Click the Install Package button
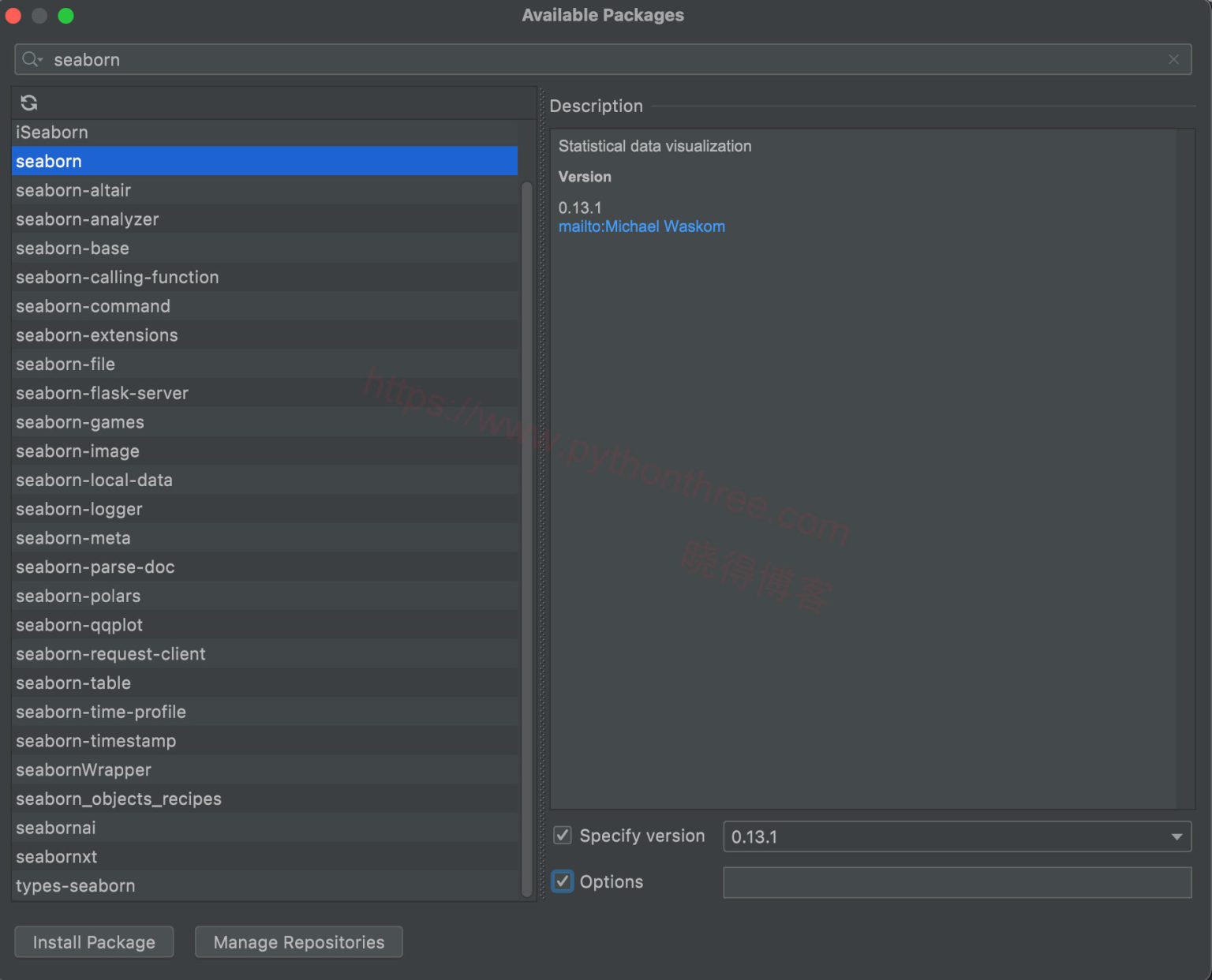Image resolution: width=1212 pixels, height=980 pixels. (94, 942)
